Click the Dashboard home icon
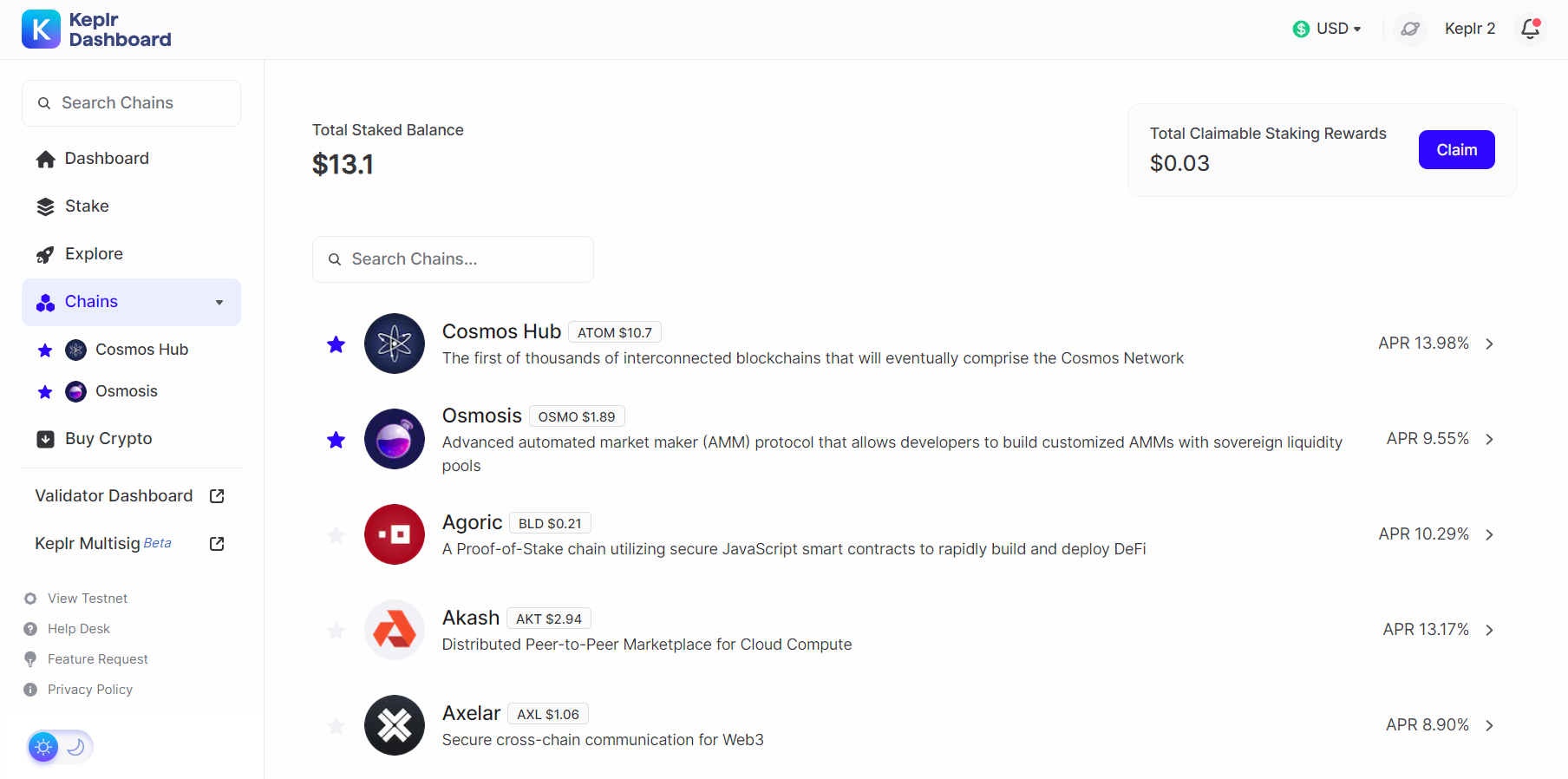The image size is (1568, 779). (x=46, y=159)
